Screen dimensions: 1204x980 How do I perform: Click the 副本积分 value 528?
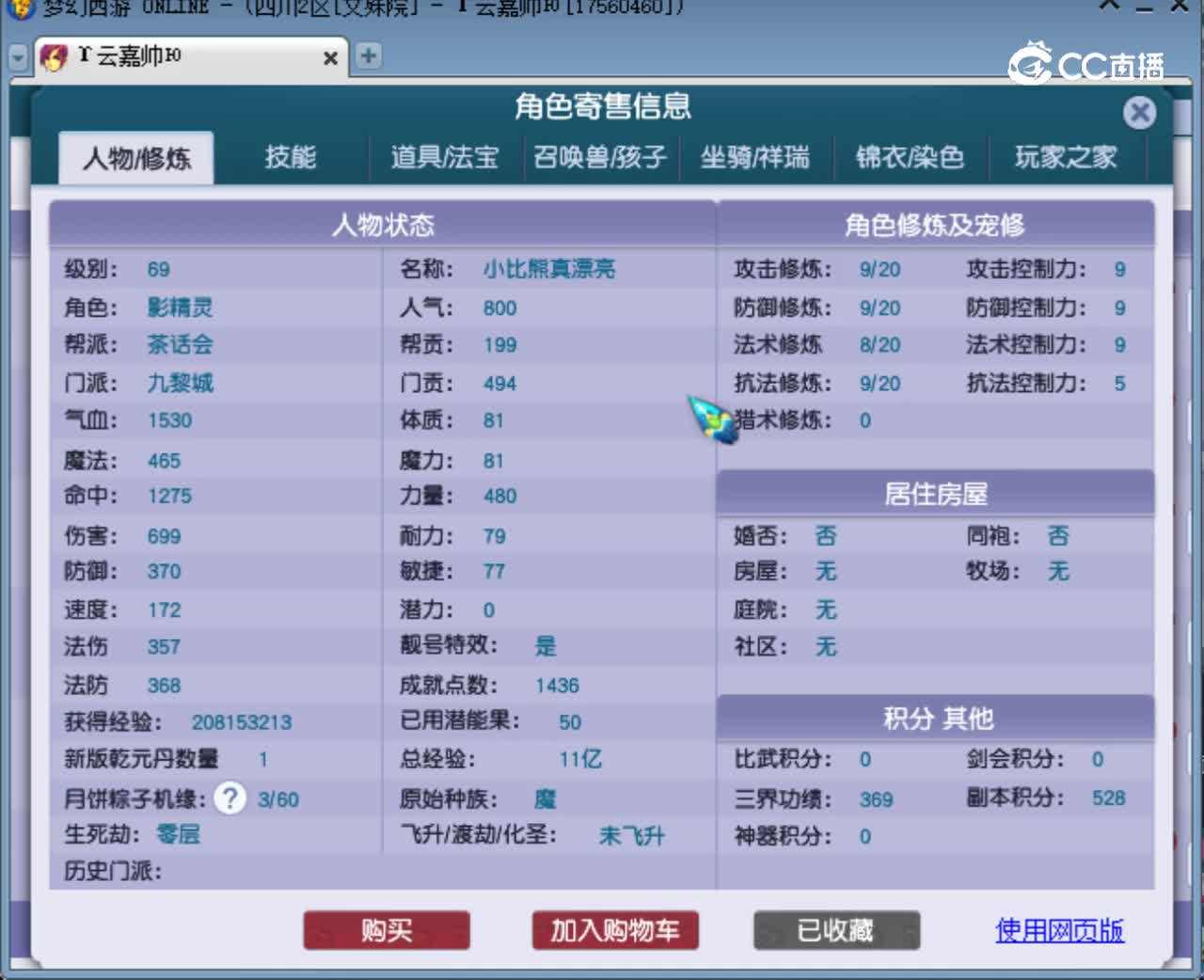pyautogui.click(x=1109, y=798)
